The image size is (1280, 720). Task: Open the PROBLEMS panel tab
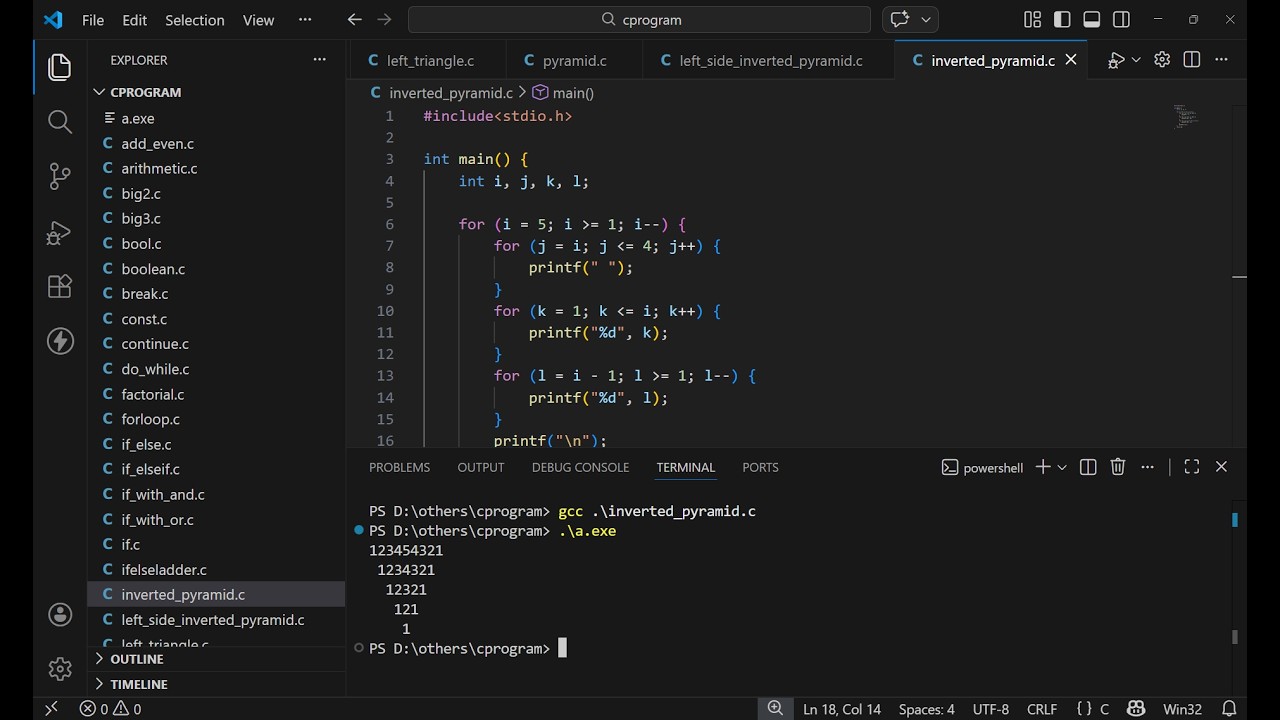tap(399, 467)
